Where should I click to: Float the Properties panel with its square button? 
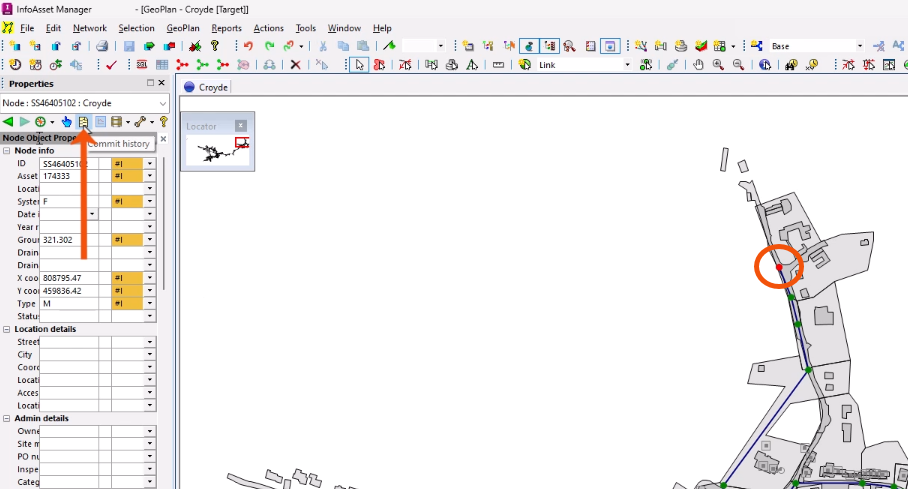(x=151, y=83)
